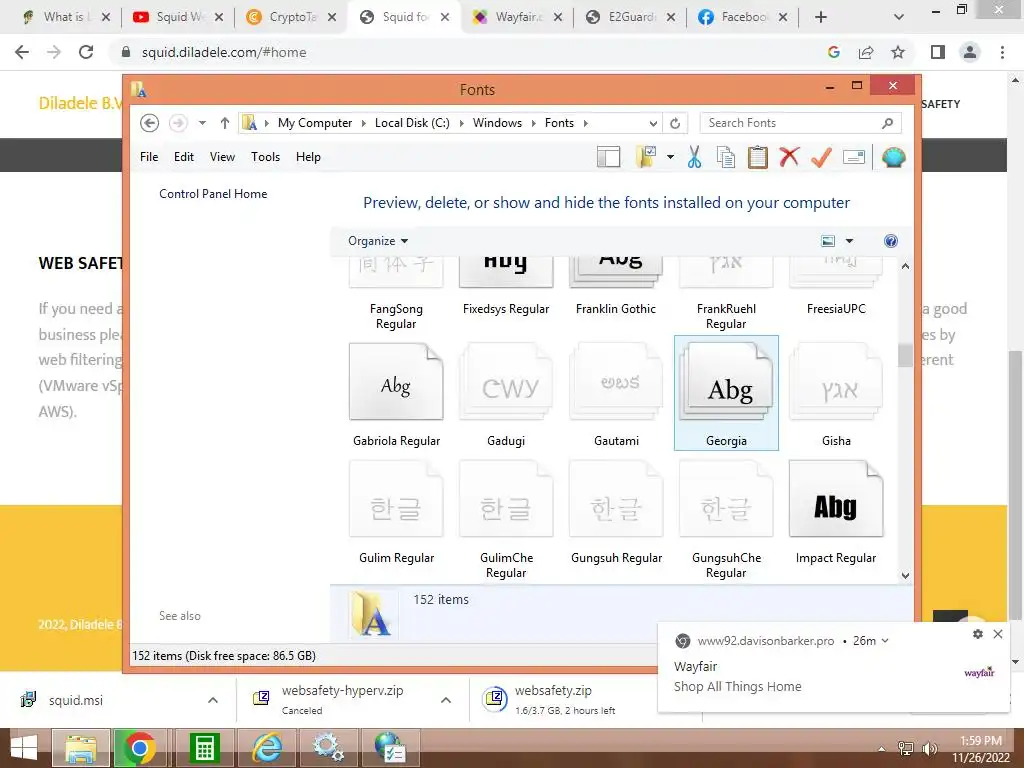
Task: Open Chrome side panel icon
Action: click(938, 52)
